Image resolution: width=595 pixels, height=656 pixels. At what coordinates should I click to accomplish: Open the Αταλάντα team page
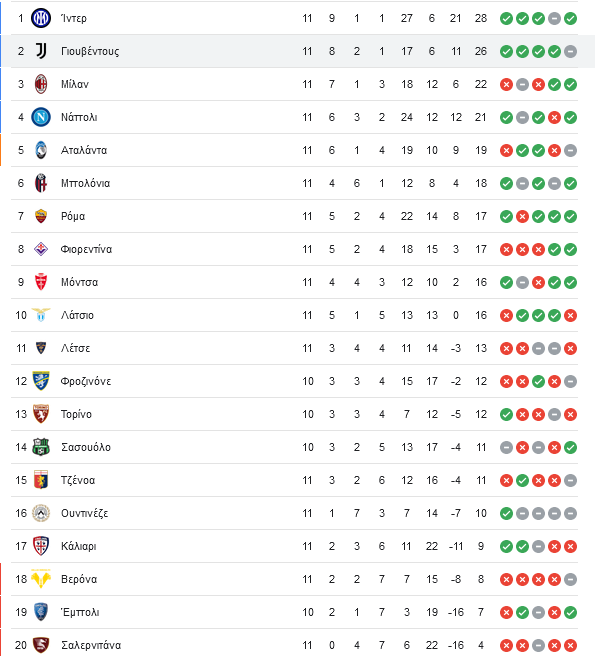[84, 150]
